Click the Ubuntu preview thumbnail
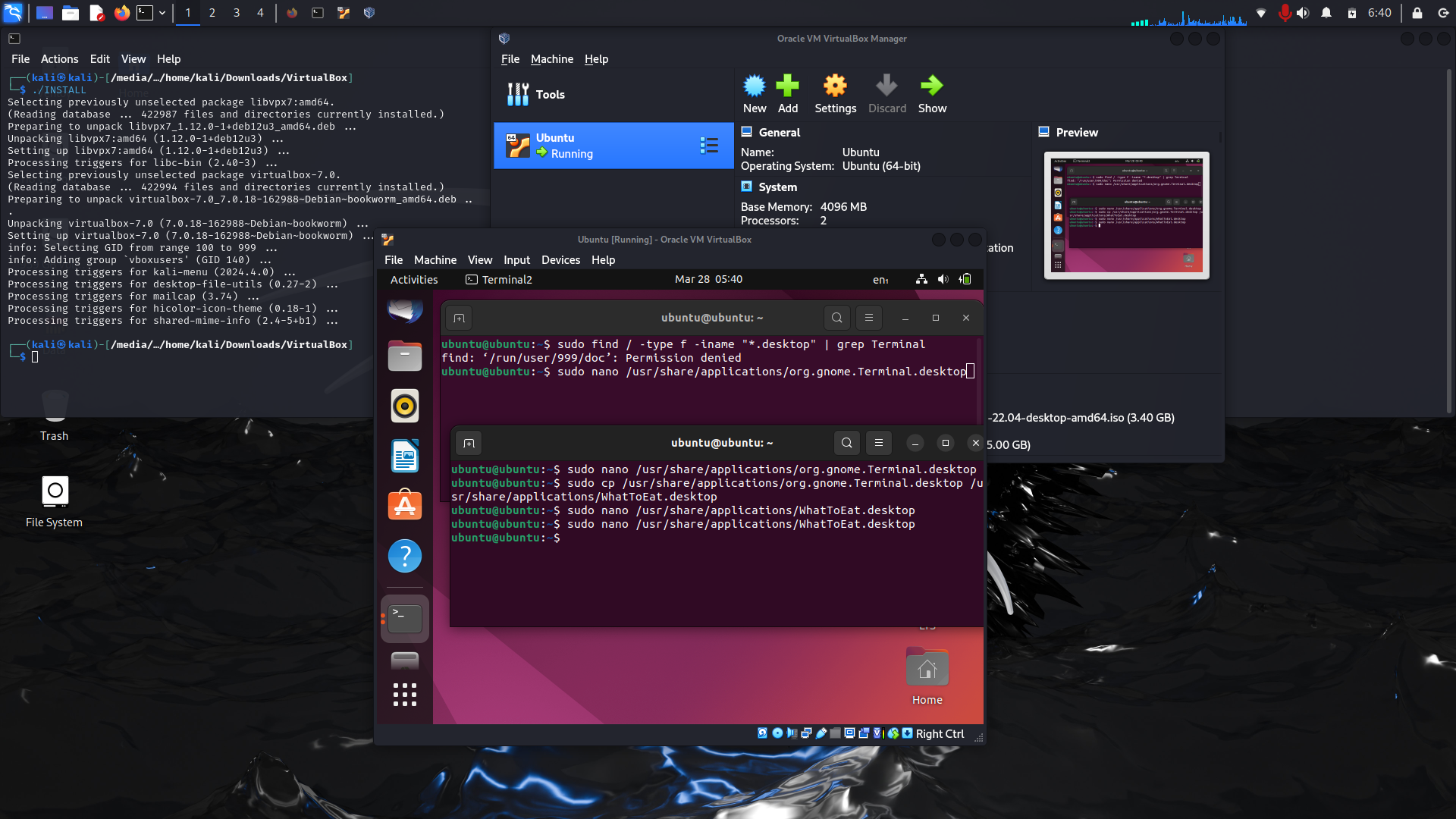1456x819 pixels. coord(1126,215)
